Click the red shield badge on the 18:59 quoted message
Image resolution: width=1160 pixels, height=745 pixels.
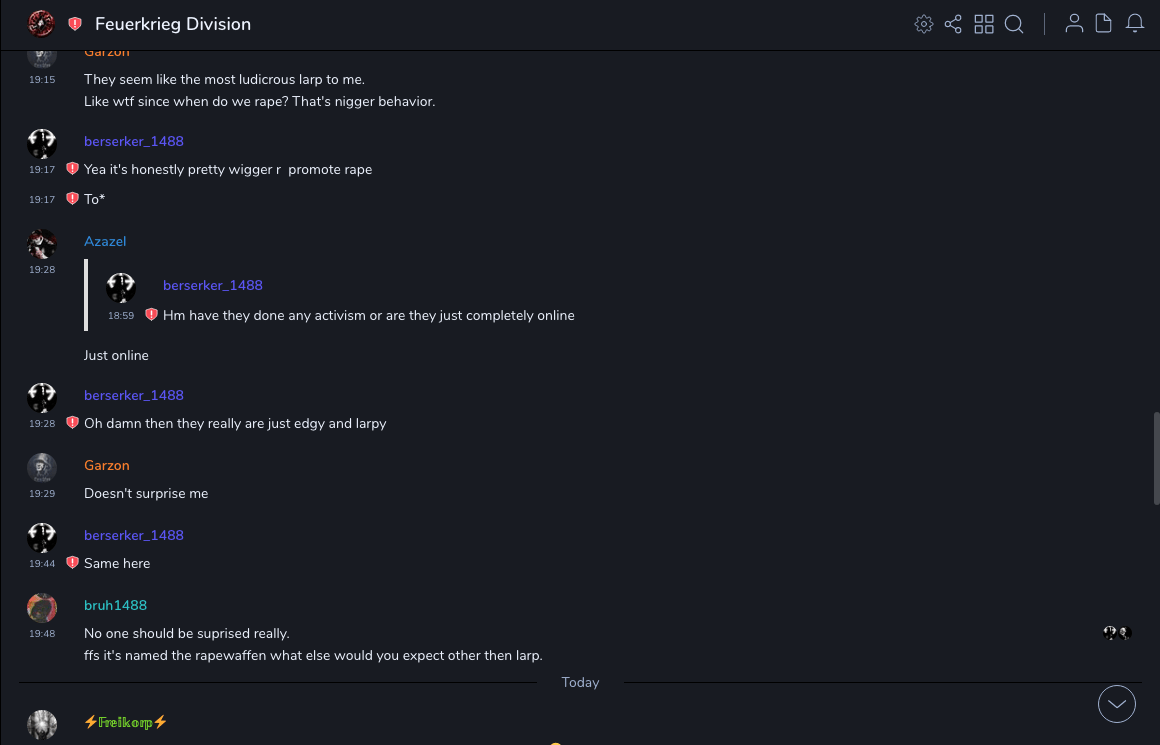151,315
